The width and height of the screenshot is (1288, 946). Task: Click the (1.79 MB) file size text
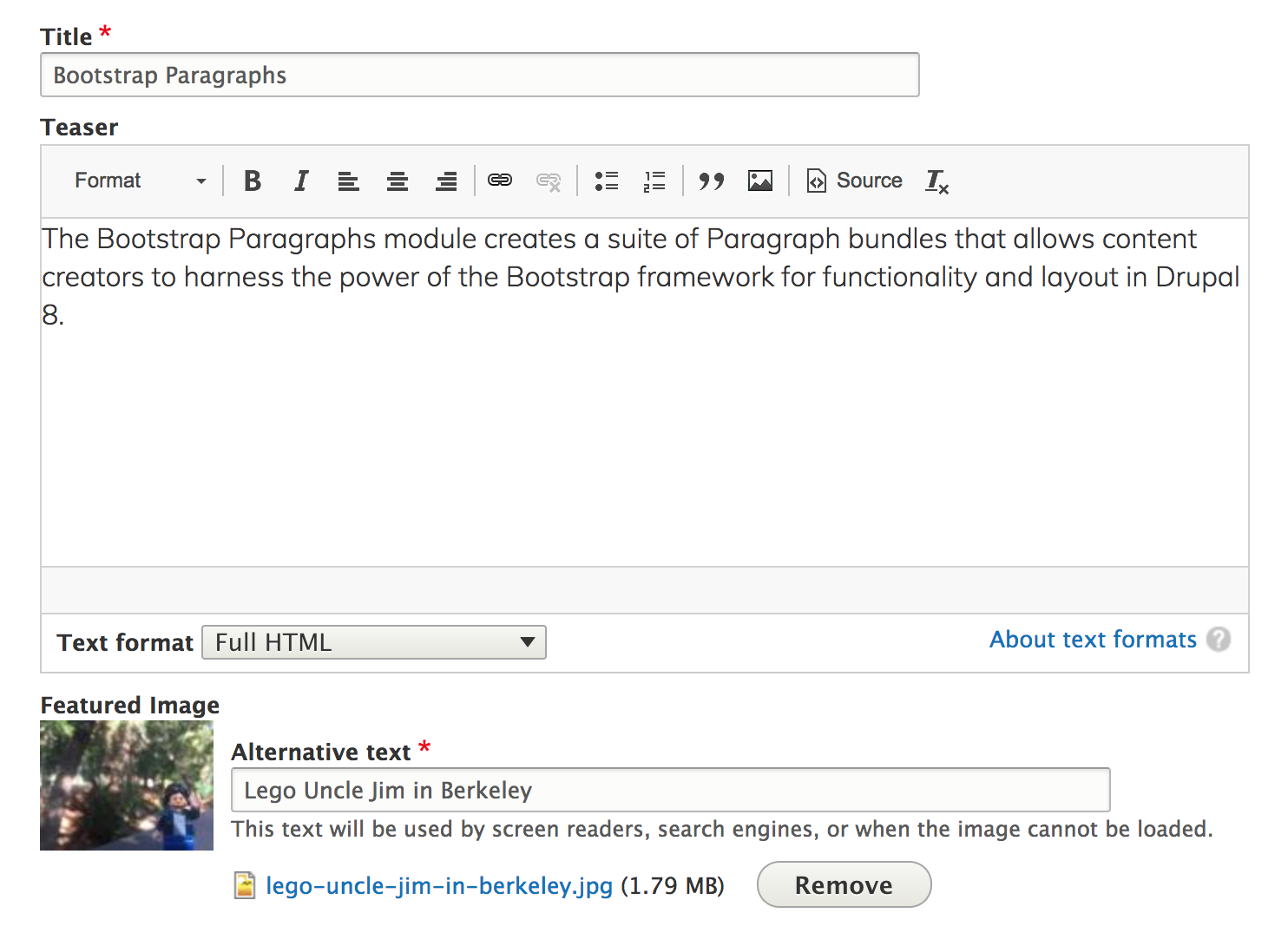click(673, 885)
